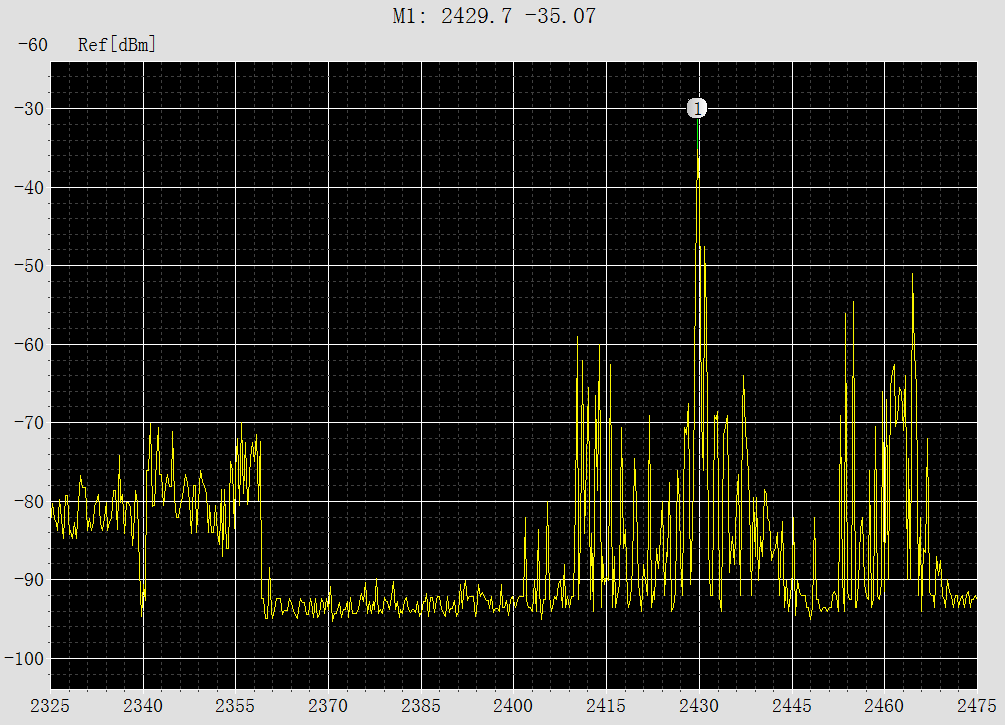Click the -70 y-axis label
Image resolution: width=1005 pixels, height=725 pixels.
click(29, 423)
